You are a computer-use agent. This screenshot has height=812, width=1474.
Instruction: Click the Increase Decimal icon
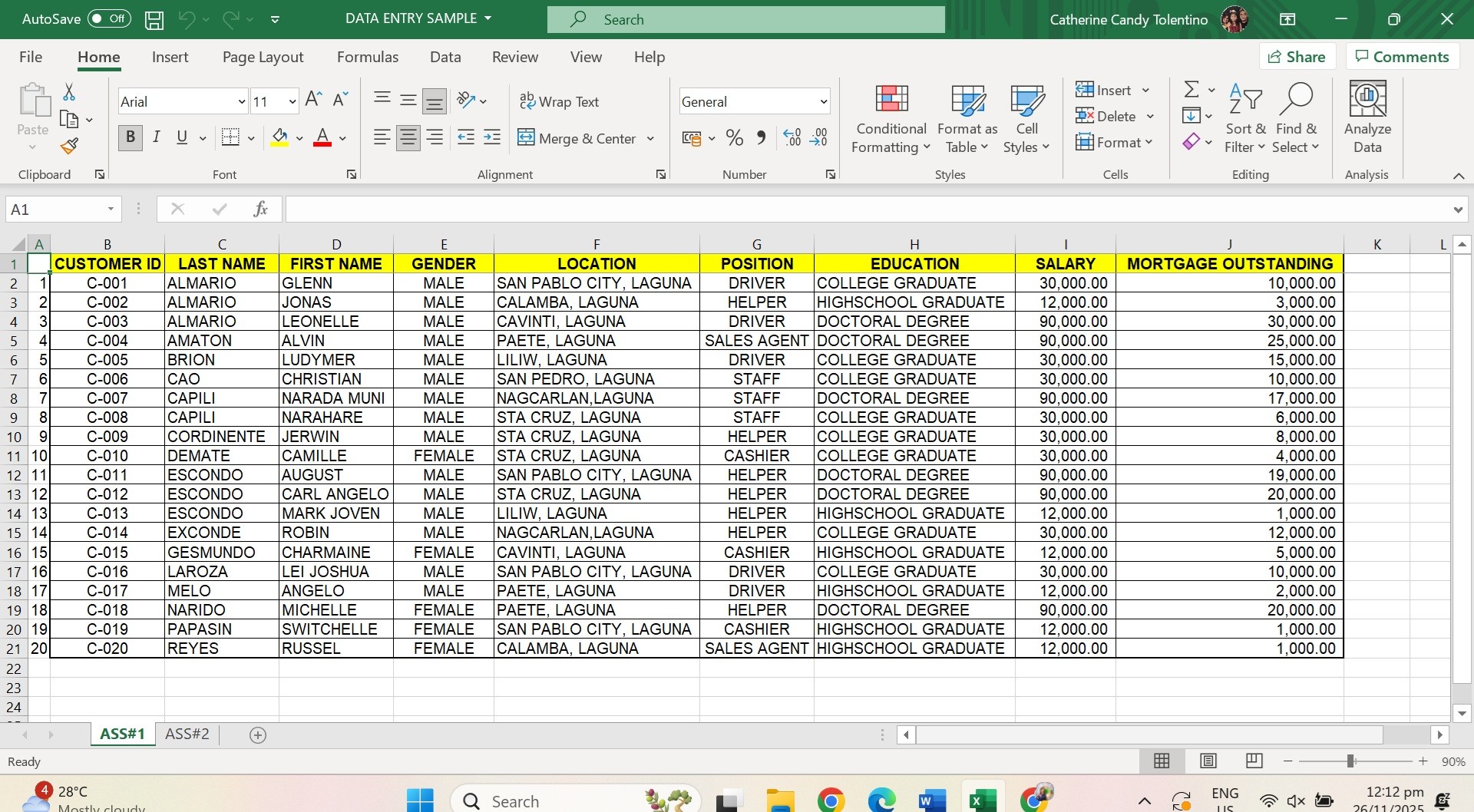point(792,138)
